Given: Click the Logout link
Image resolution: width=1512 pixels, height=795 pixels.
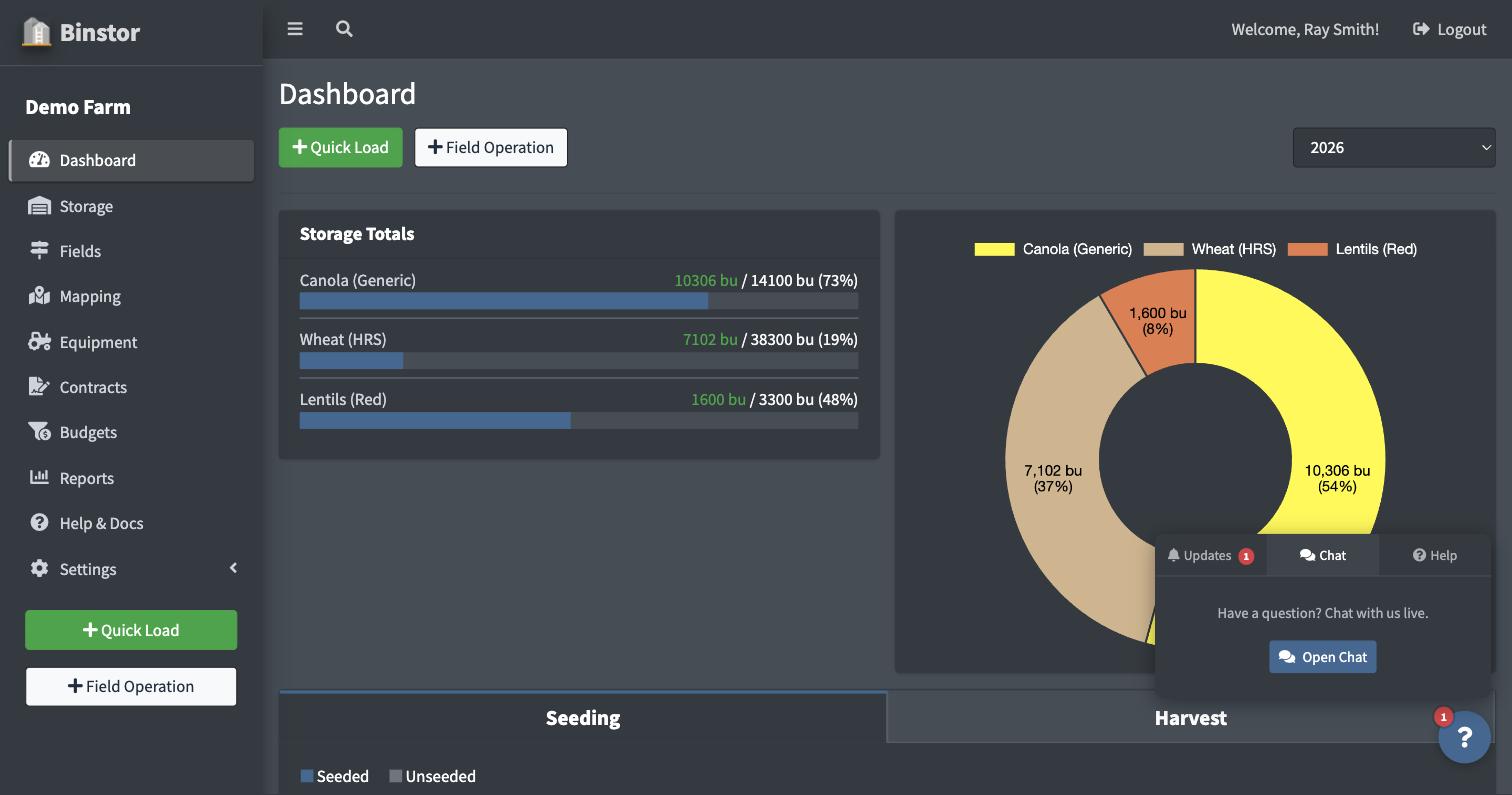Looking at the screenshot, I should click(x=1449, y=29).
